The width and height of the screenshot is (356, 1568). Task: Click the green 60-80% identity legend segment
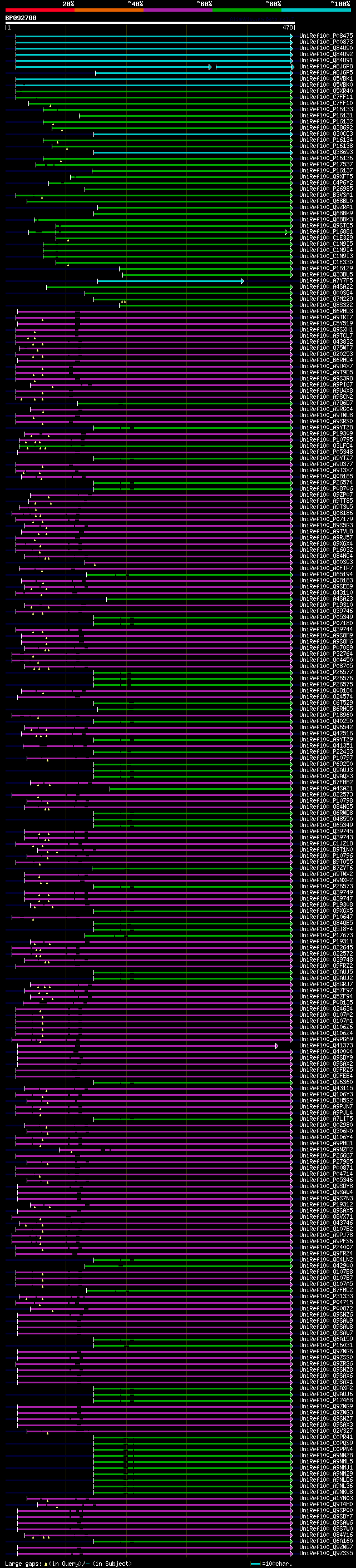point(247,10)
